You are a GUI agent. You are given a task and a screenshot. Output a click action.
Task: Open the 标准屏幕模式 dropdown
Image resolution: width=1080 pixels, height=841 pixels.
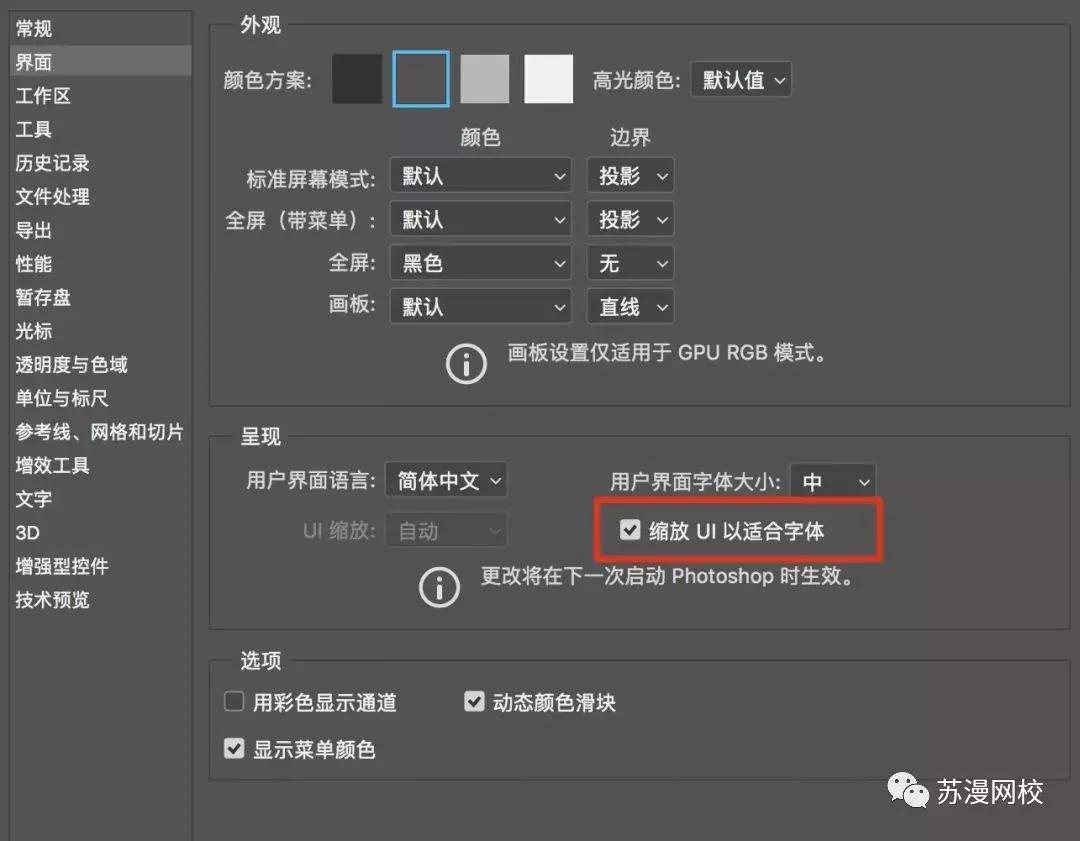[480, 175]
